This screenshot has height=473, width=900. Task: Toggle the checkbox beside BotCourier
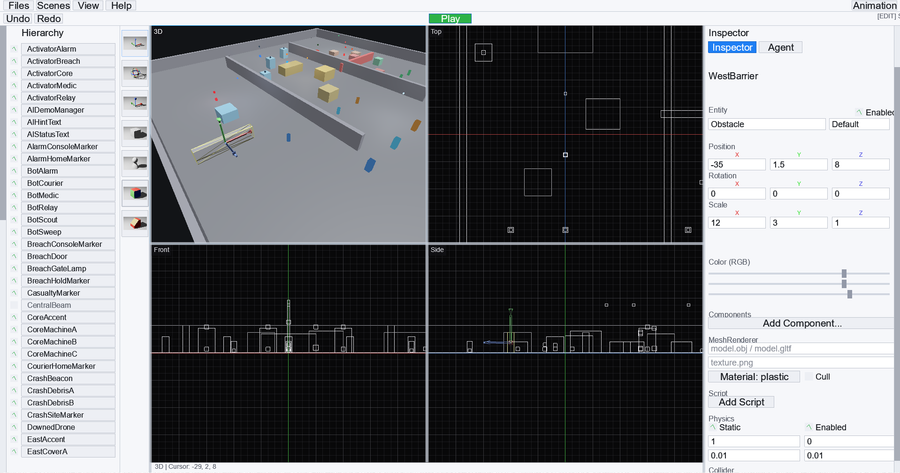14,183
